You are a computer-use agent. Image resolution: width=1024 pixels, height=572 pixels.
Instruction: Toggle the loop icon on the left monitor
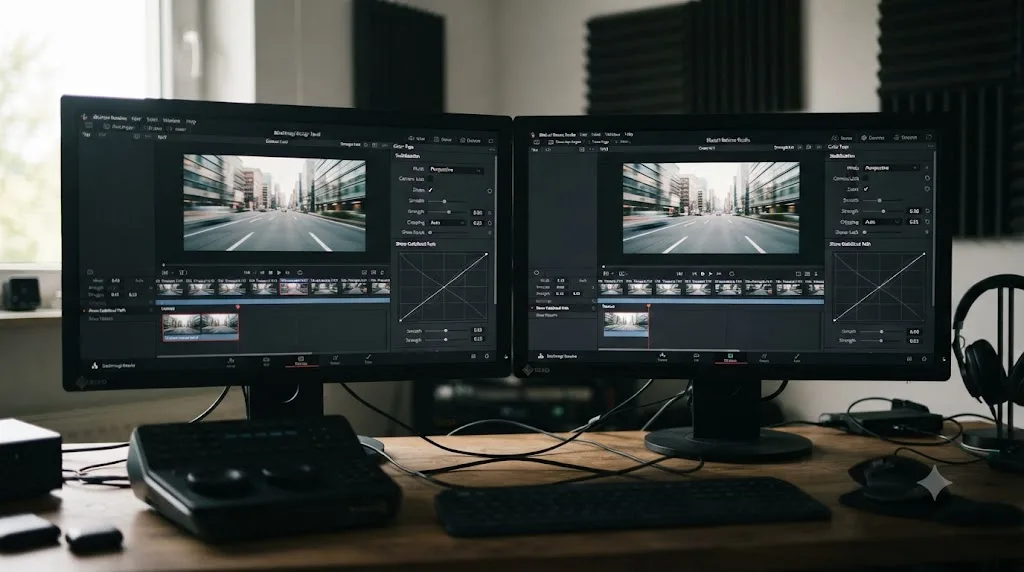click(x=300, y=272)
